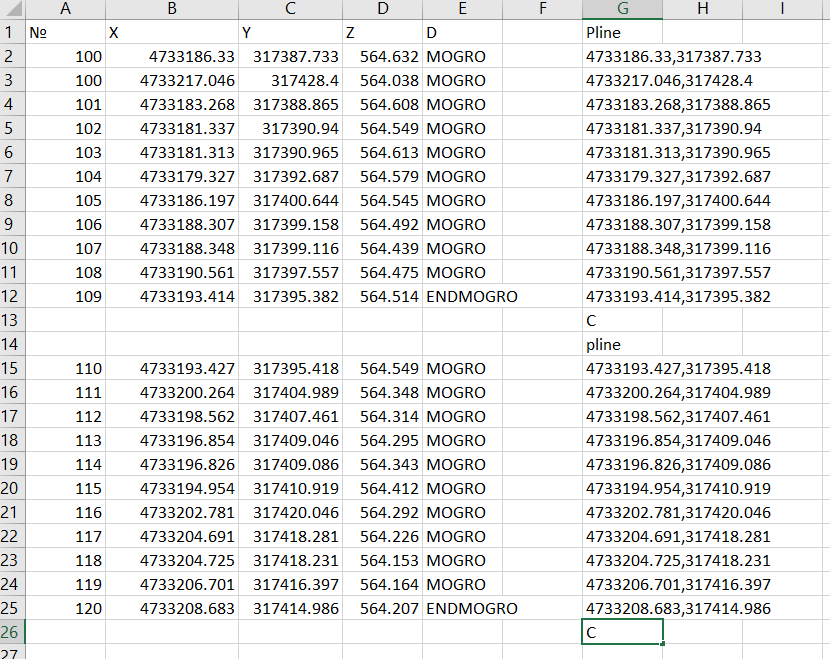Select the entire sheet with the corner triangle
Viewport: 830px width, 659px height.
[x=13, y=8]
